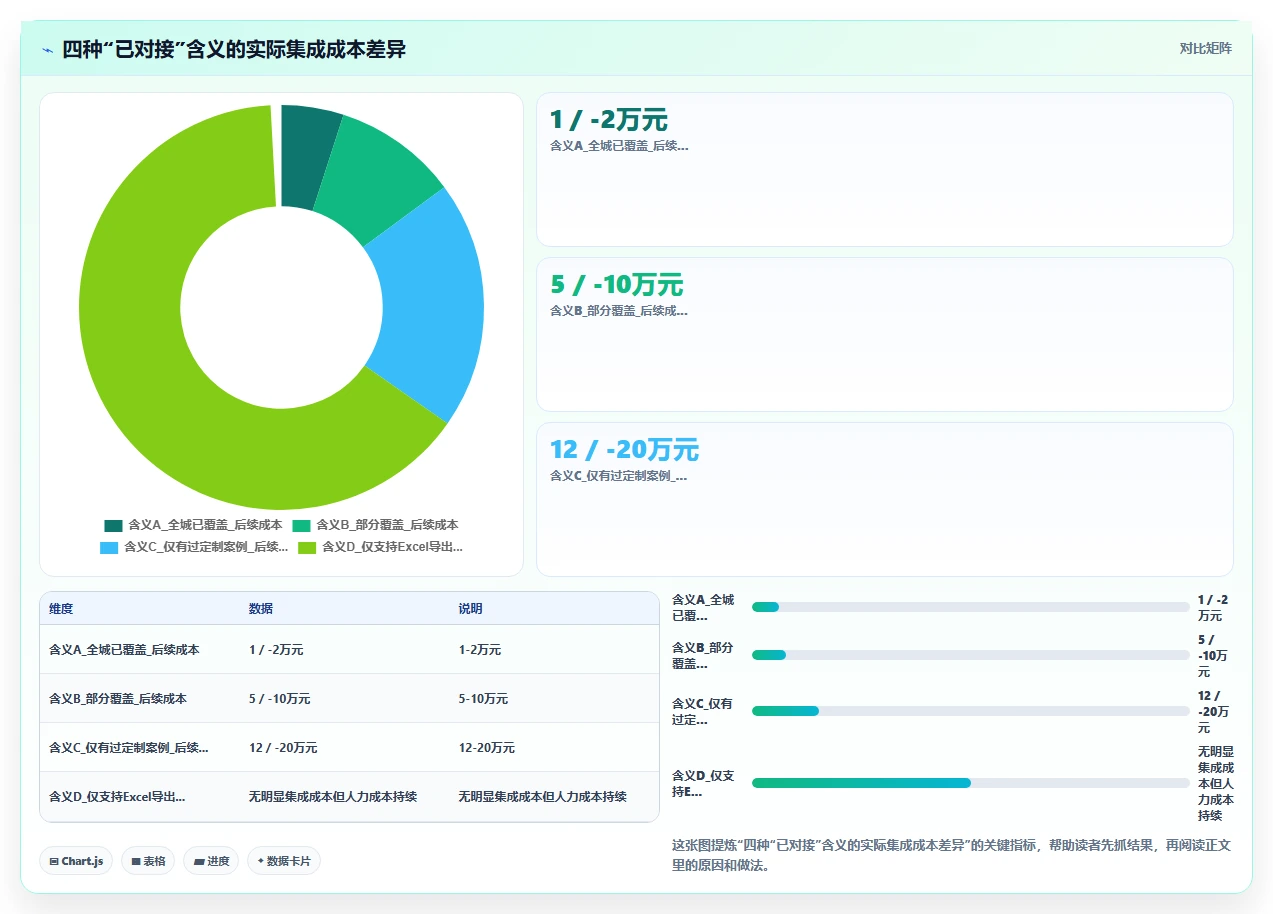1273x914 pixels.
Task: Select table cell 含义C_仅有过定制案例_后续
Action: click(x=129, y=748)
